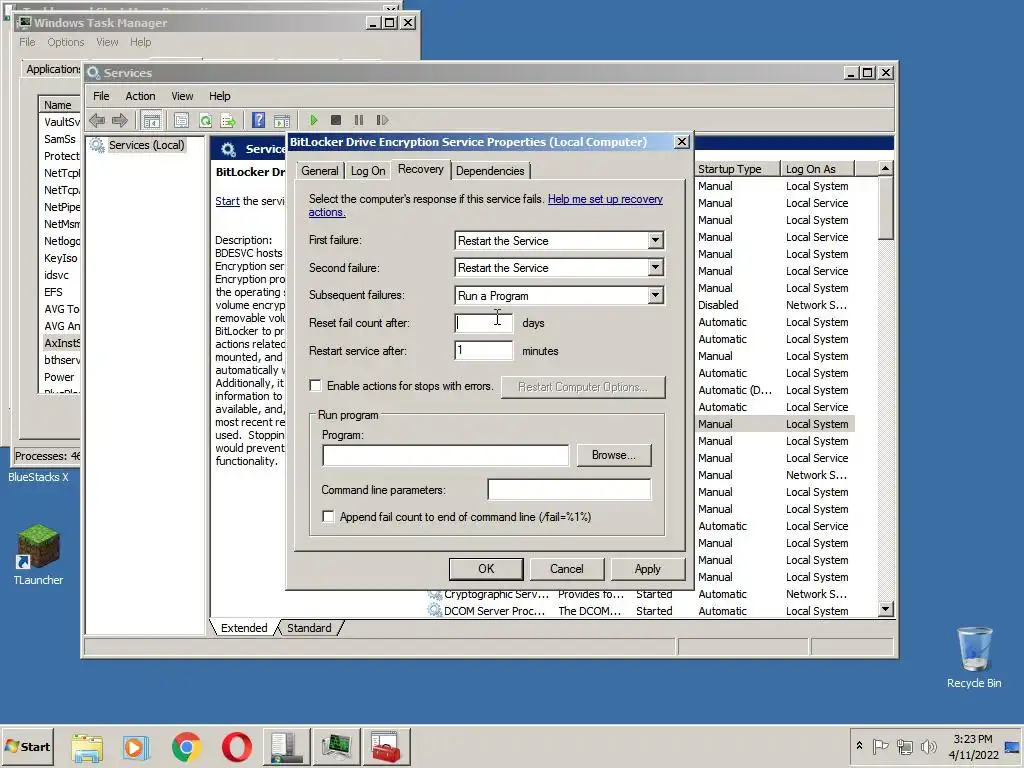Select the DCOM Server Proc... service row
The image size is (1024, 768).
point(641,611)
